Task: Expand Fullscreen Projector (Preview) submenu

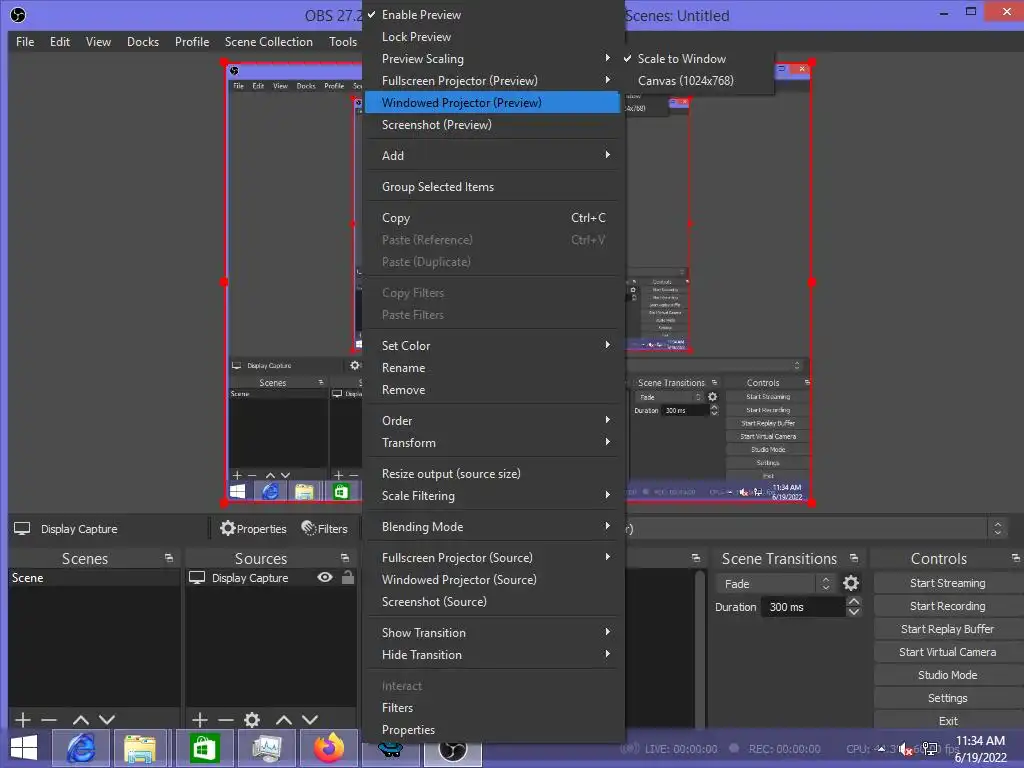Action: pos(491,81)
